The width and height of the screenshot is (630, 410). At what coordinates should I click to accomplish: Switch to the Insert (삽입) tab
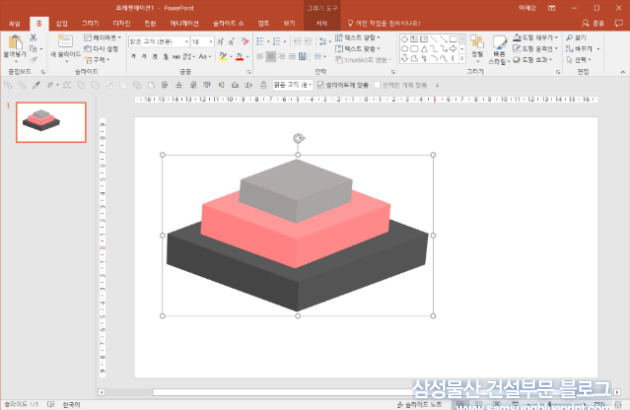[x=61, y=23]
